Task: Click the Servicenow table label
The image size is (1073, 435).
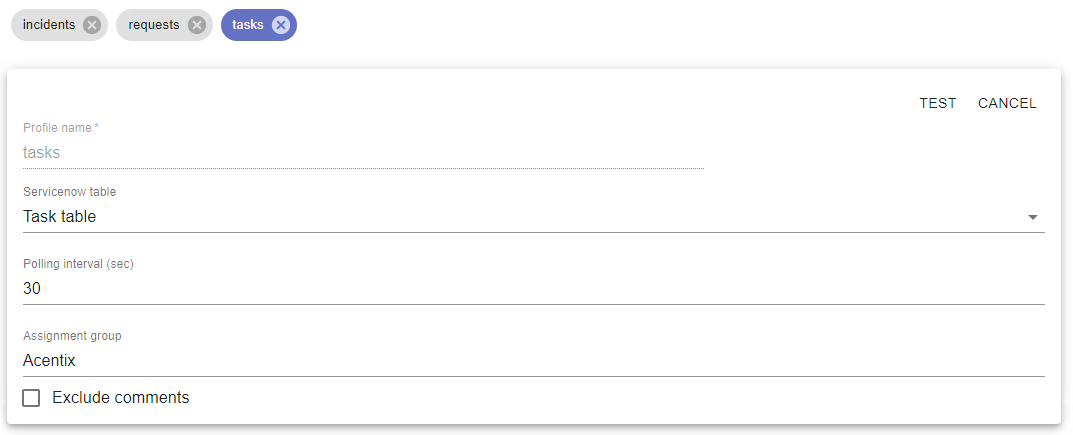Action: tap(70, 192)
